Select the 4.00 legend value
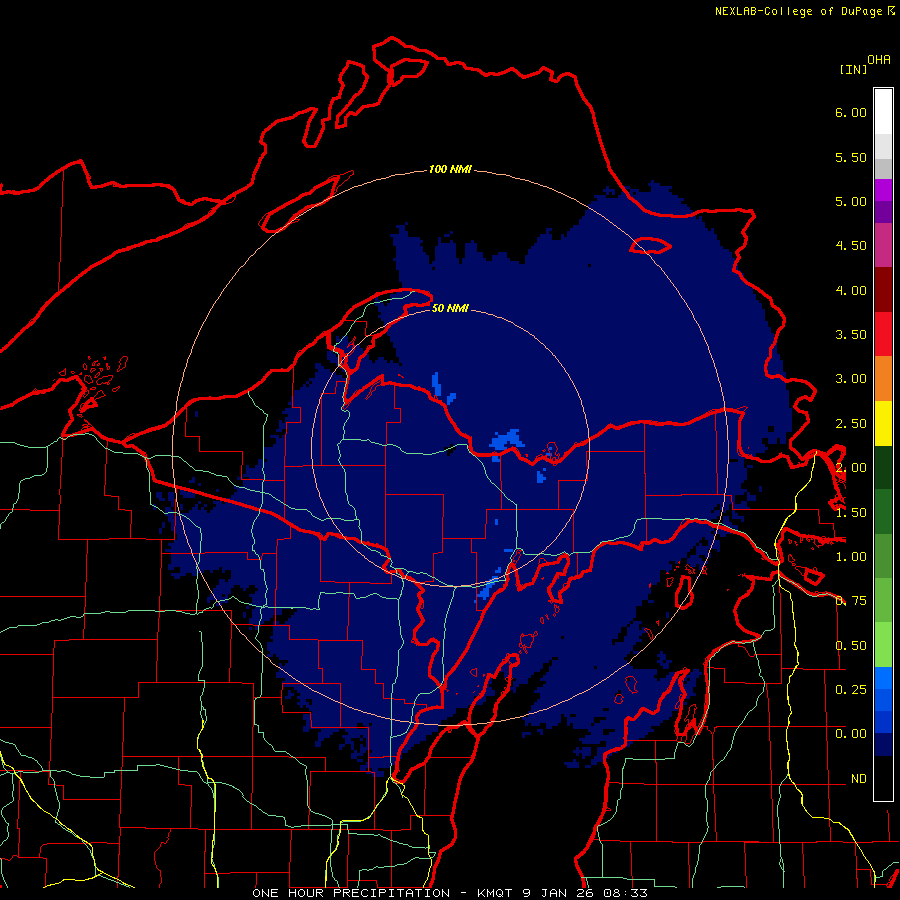This screenshot has width=900, height=900. click(851, 290)
